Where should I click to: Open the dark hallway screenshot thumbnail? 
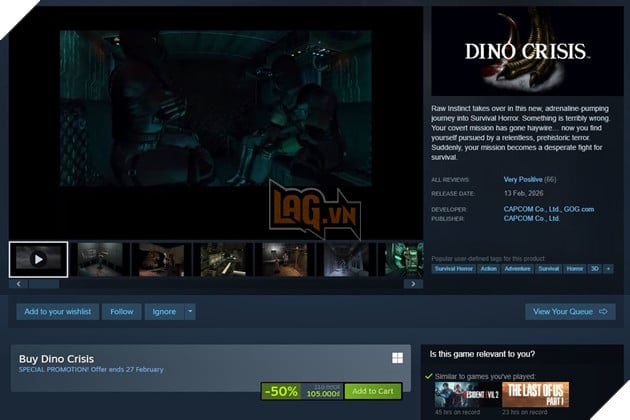pyautogui.click(x=347, y=259)
